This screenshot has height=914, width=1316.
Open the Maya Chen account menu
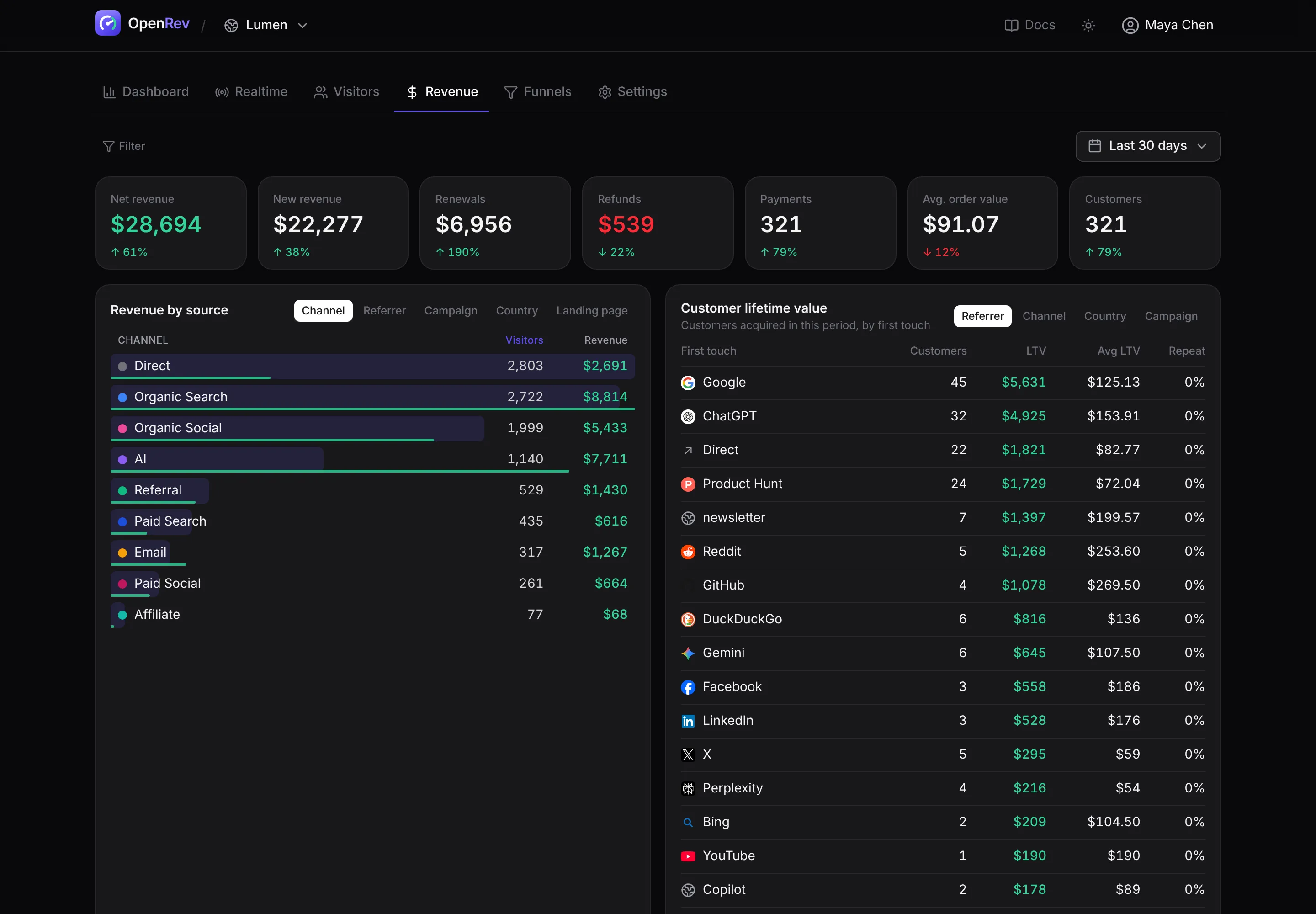(1167, 25)
